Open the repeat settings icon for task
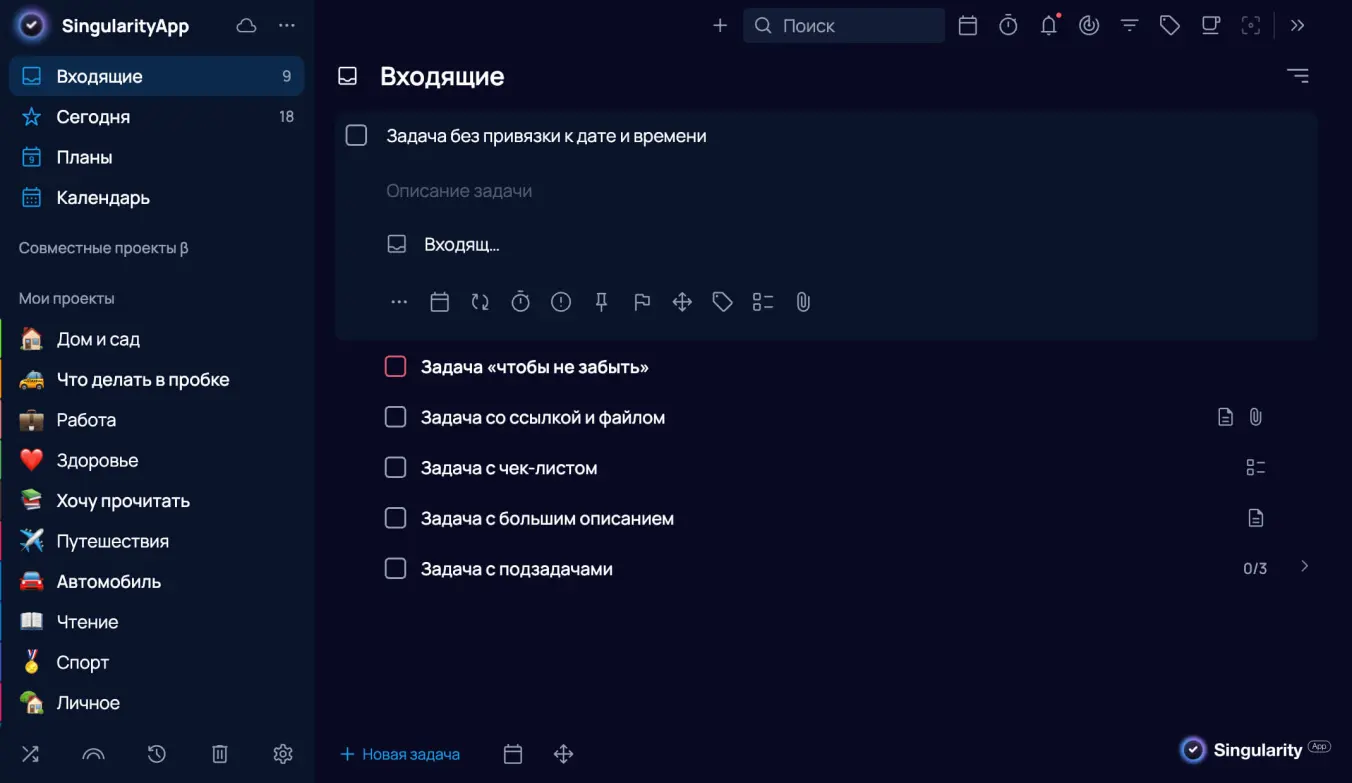Image resolution: width=1352 pixels, height=783 pixels. pos(480,302)
